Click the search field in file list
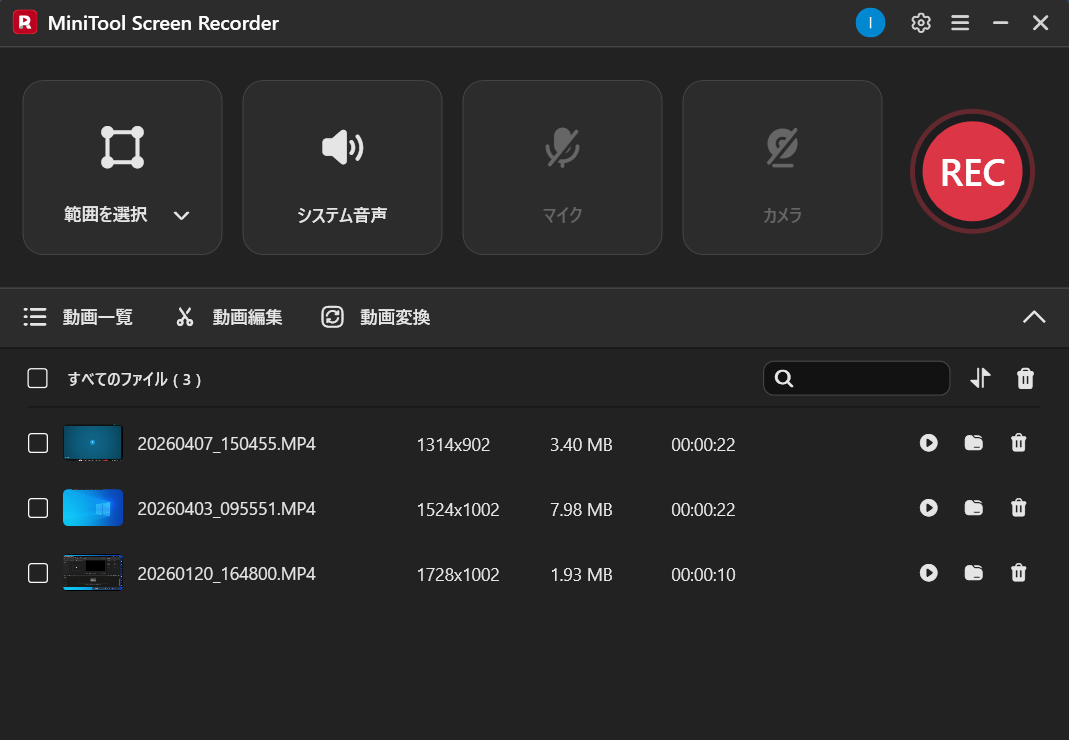1069x740 pixels. click(856, 379)
